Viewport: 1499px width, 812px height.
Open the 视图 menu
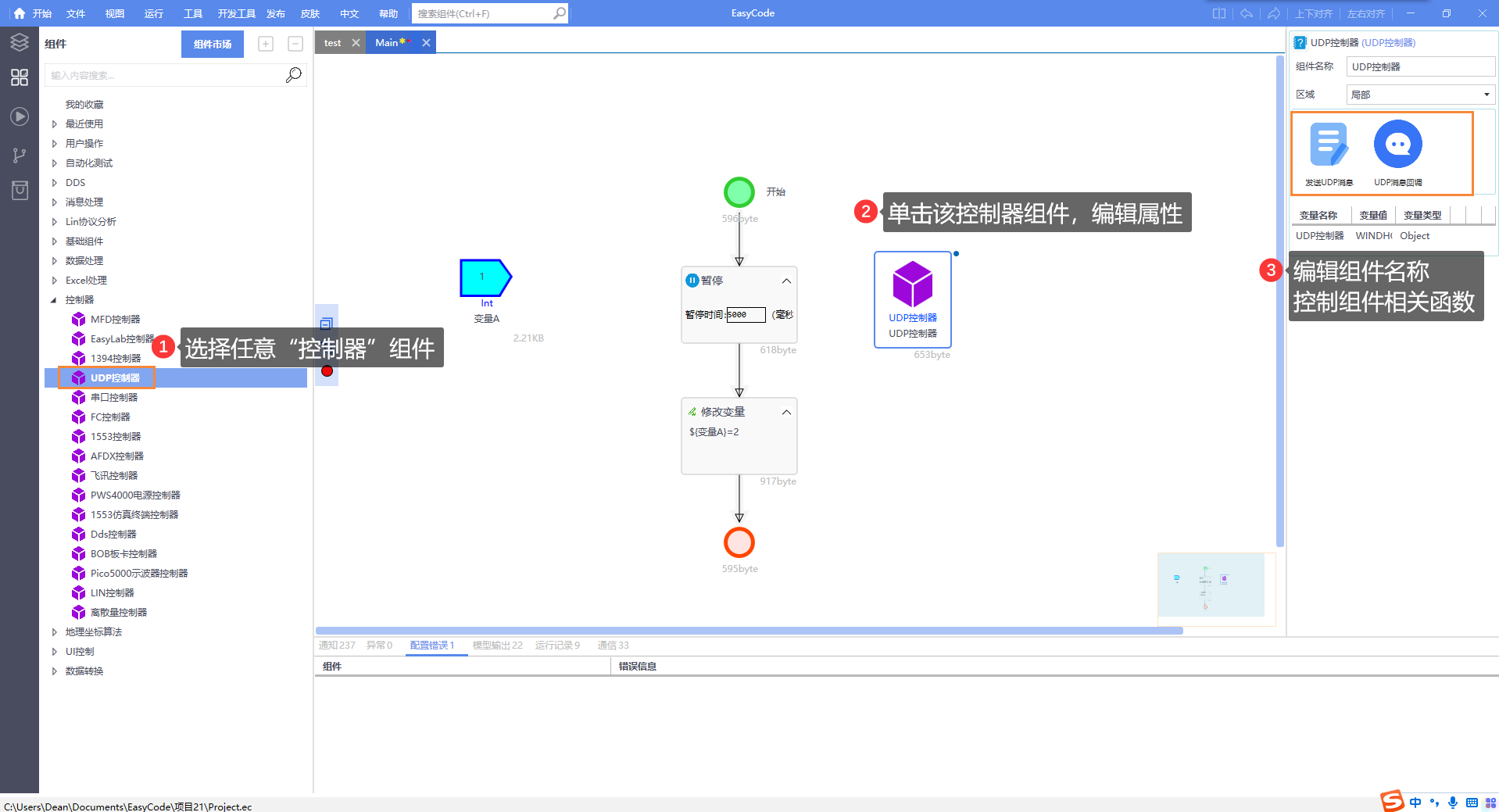coord(115,13)
